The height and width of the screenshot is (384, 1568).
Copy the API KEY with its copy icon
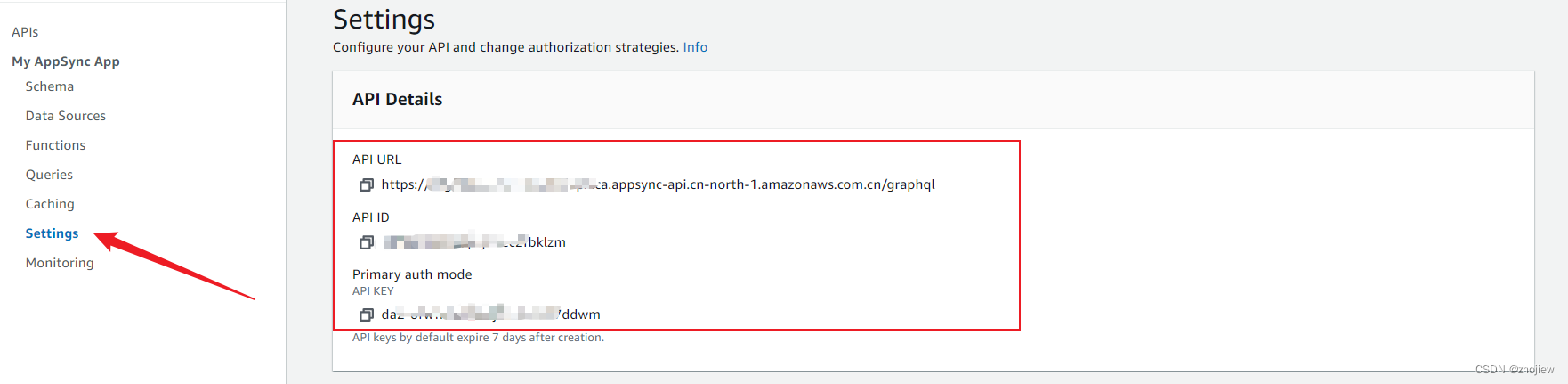pyautogui.click(x=366, y=315)
